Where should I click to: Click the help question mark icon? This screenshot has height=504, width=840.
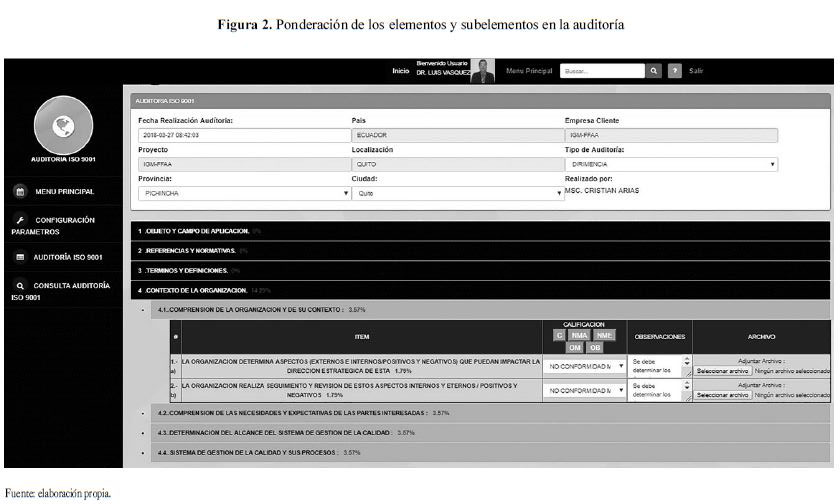(675, 71)
